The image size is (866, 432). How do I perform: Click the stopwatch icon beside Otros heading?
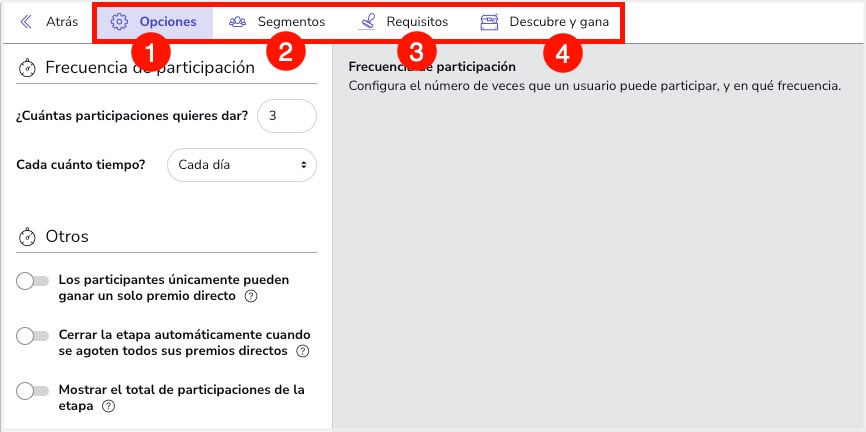tap(27, 237)
